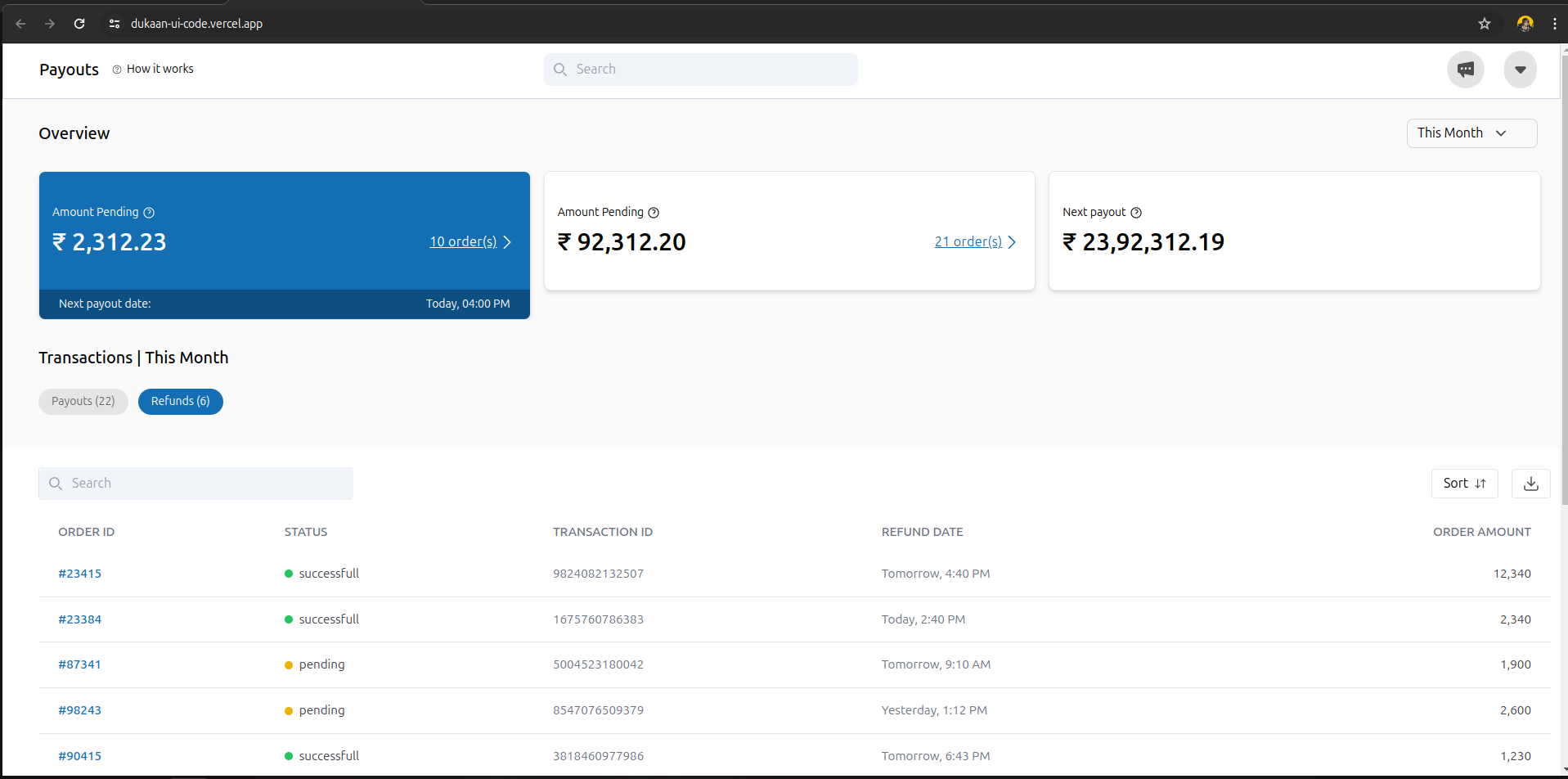The image size is (1568, 779).
Task: Open the header caret dropdown menu
Action: coord(1520,70)
